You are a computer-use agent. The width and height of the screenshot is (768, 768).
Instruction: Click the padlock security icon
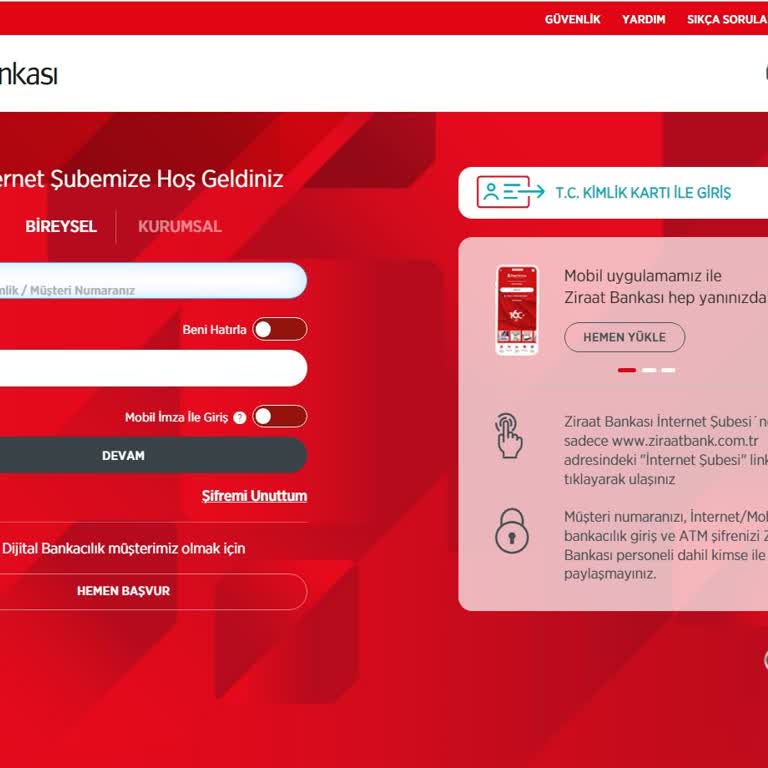[512, 531]
